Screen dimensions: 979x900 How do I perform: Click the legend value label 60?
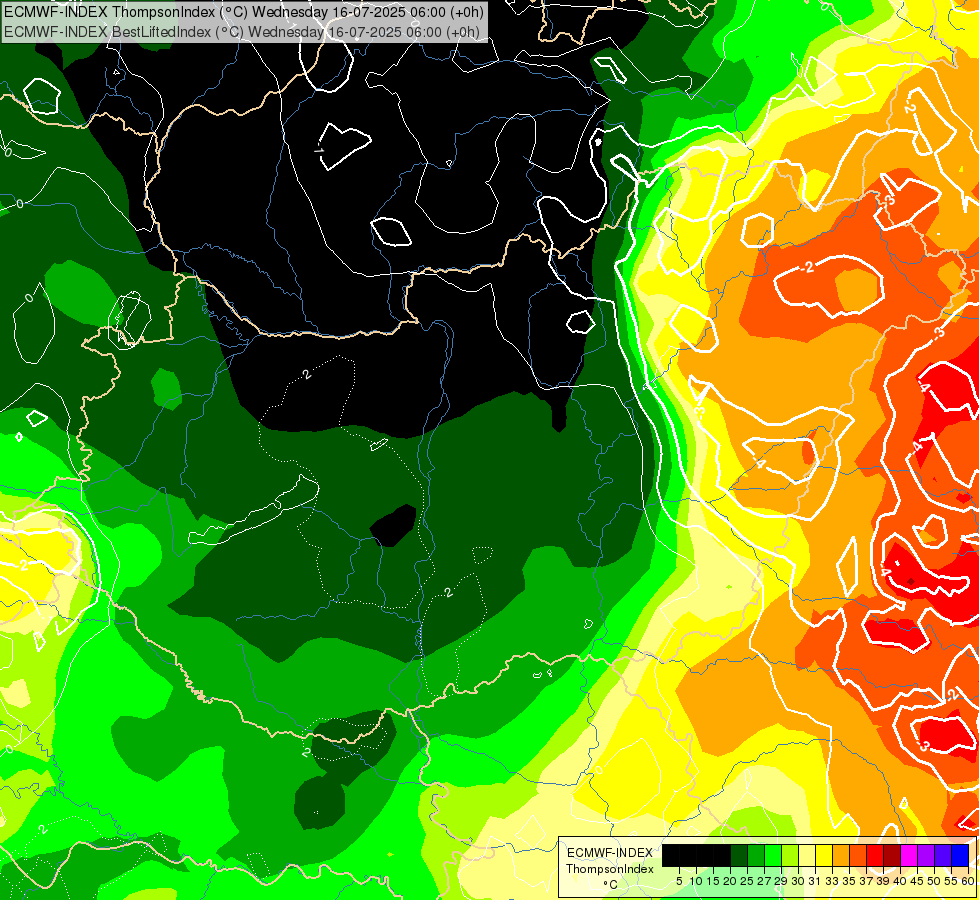(967, 881)
